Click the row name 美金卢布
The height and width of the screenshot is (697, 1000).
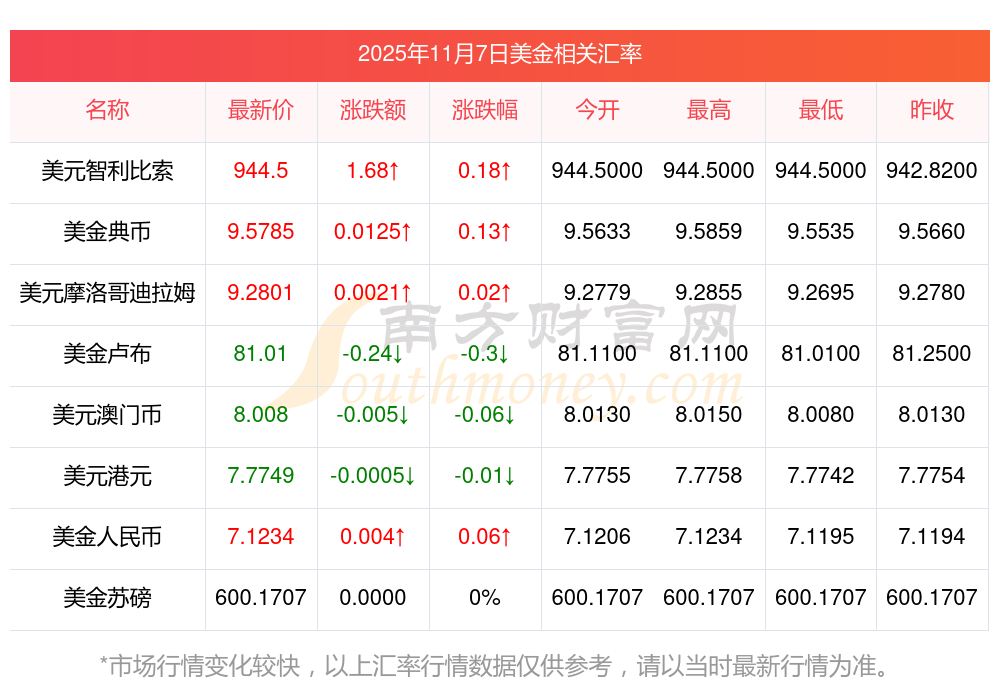tap(107, 353)
